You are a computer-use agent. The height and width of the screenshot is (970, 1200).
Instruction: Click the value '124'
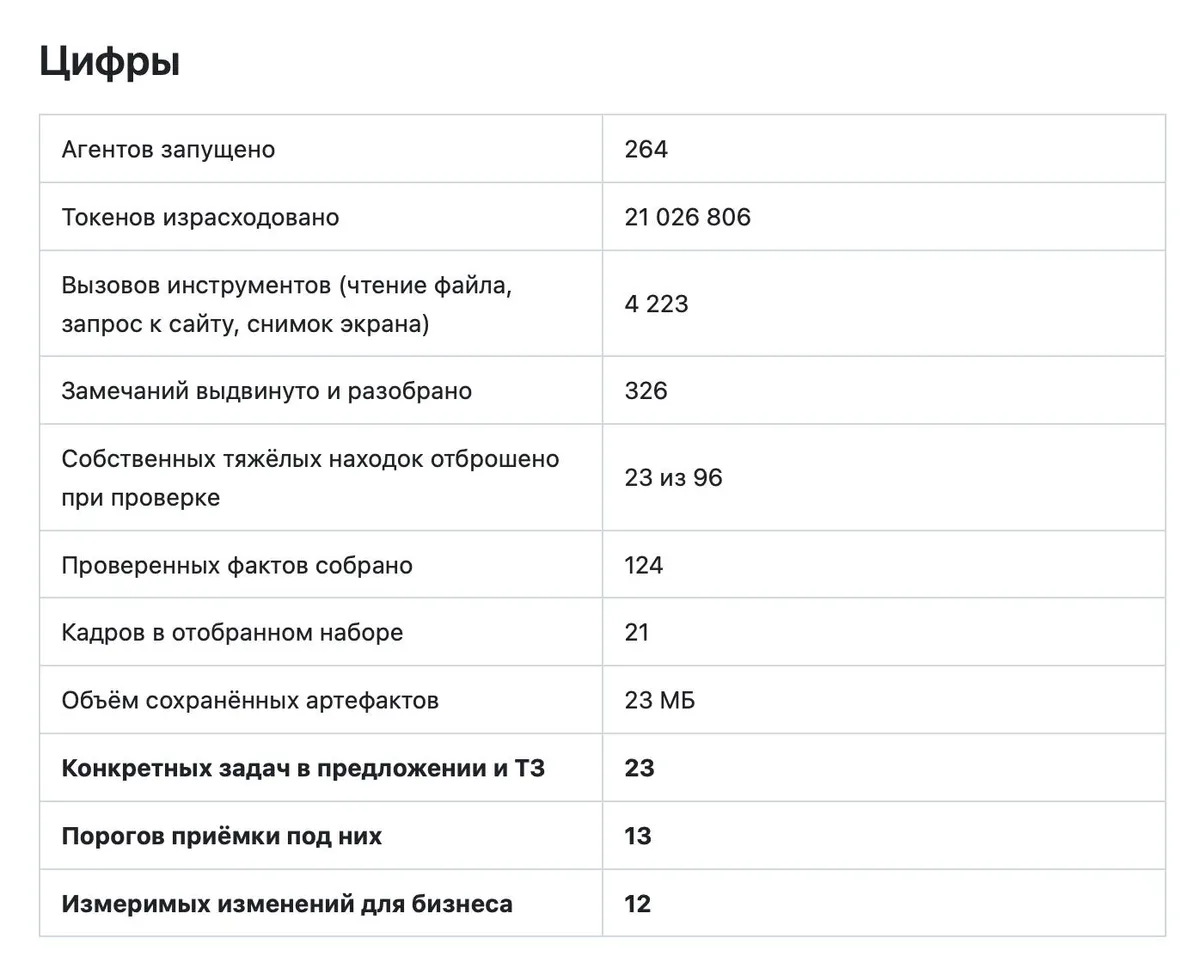pos(644,565)
